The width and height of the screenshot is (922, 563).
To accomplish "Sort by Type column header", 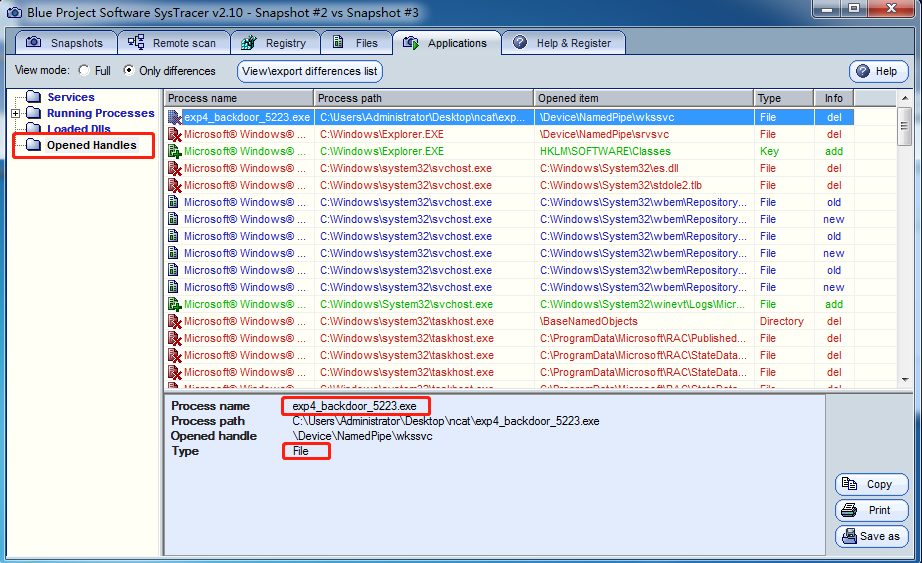I will [x=784, y=98].
